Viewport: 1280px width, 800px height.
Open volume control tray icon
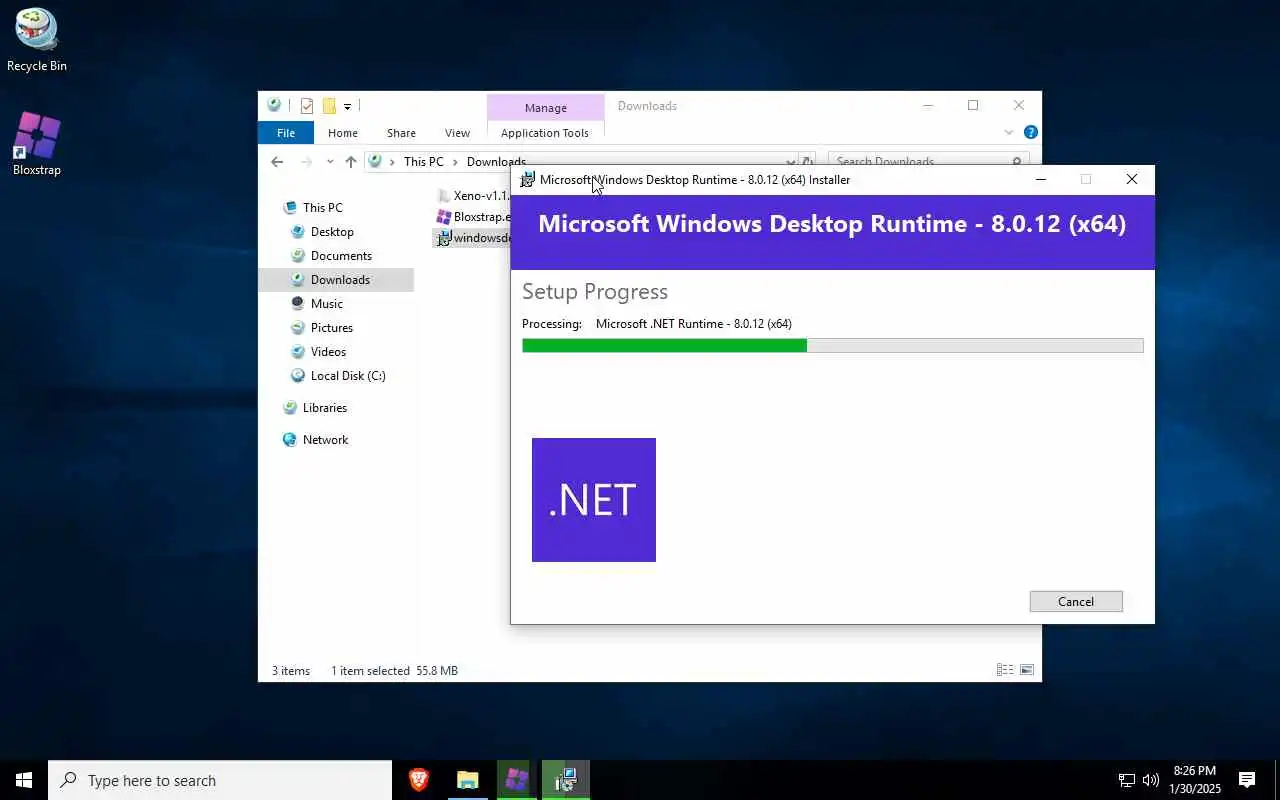click(x=1150, y=780)
